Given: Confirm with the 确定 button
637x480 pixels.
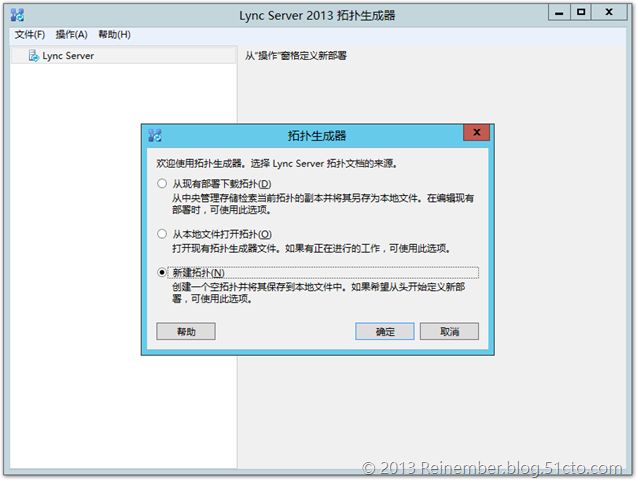Looking at the screenshot, I should (385, 331).
